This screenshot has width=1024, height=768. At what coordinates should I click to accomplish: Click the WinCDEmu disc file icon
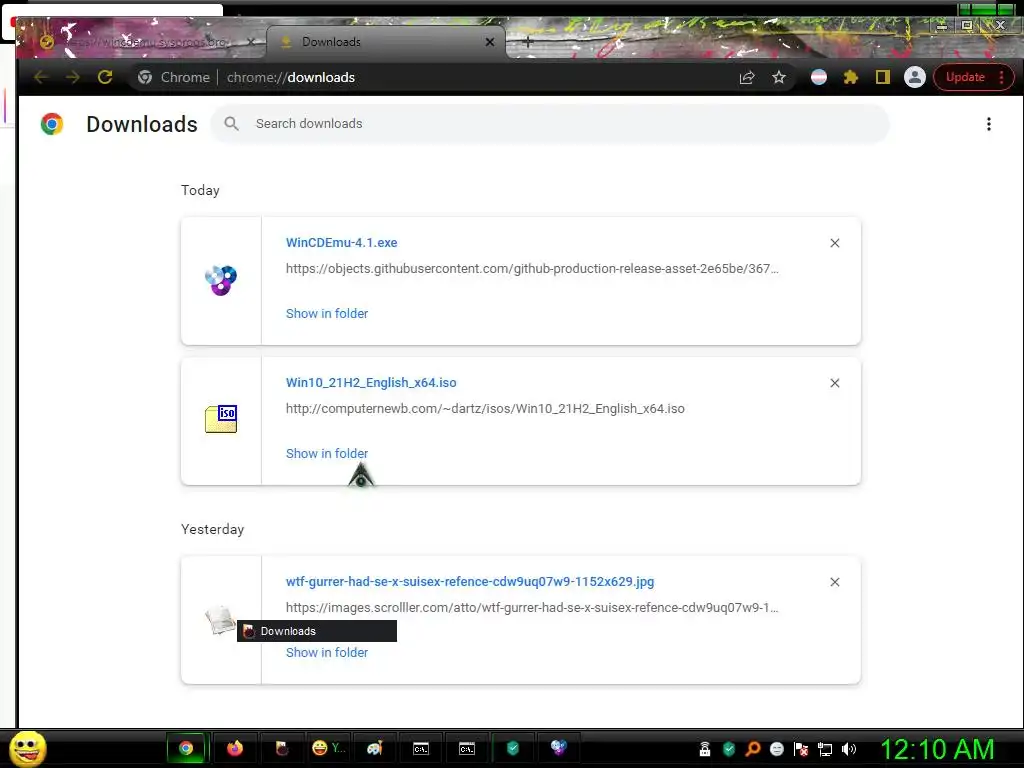point(221,281)
